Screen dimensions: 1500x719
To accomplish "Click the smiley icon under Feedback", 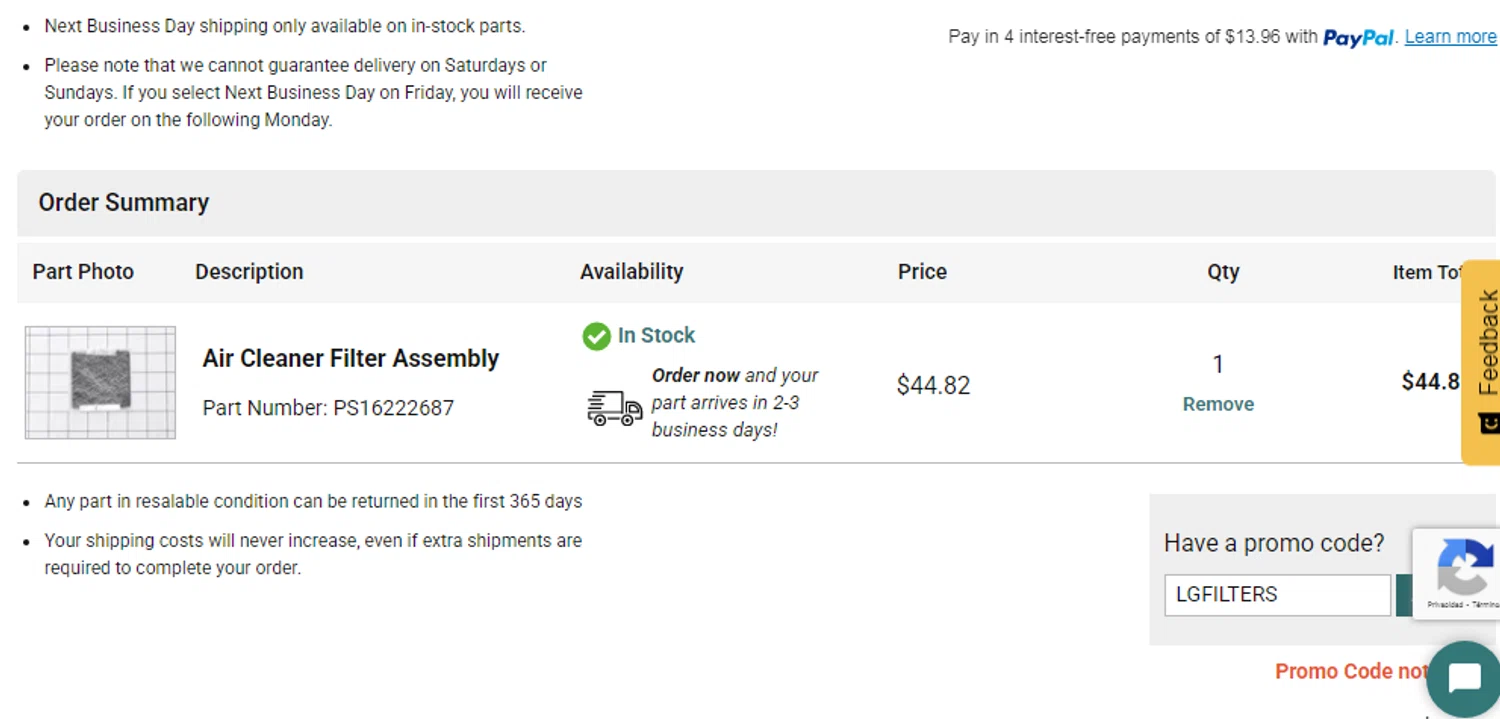I will 1488,423.
